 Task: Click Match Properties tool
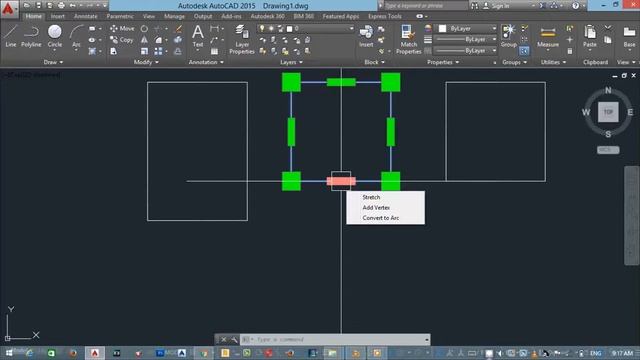click(408, 39)
